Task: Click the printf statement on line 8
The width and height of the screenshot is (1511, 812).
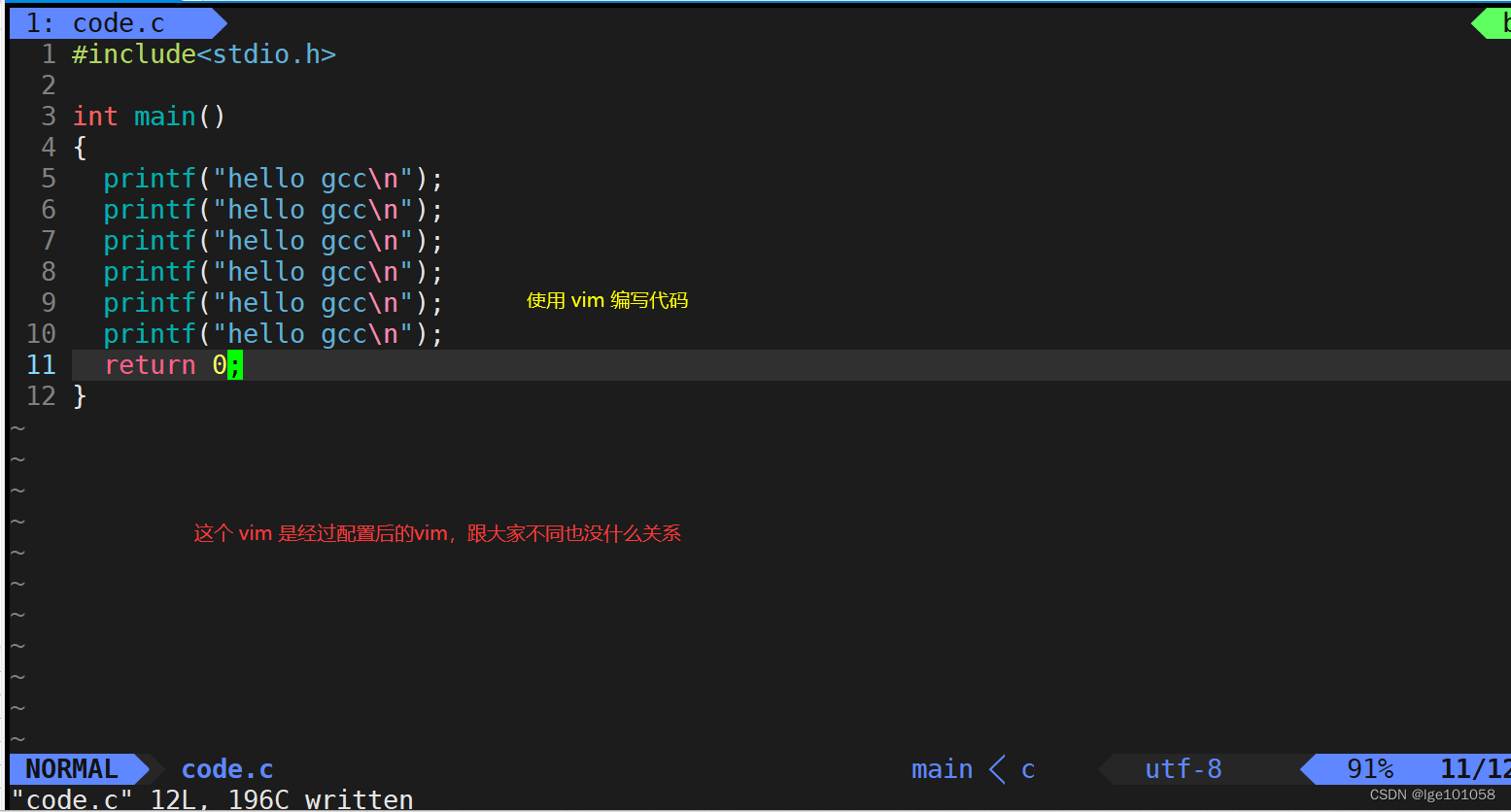Action: point(273,272)
